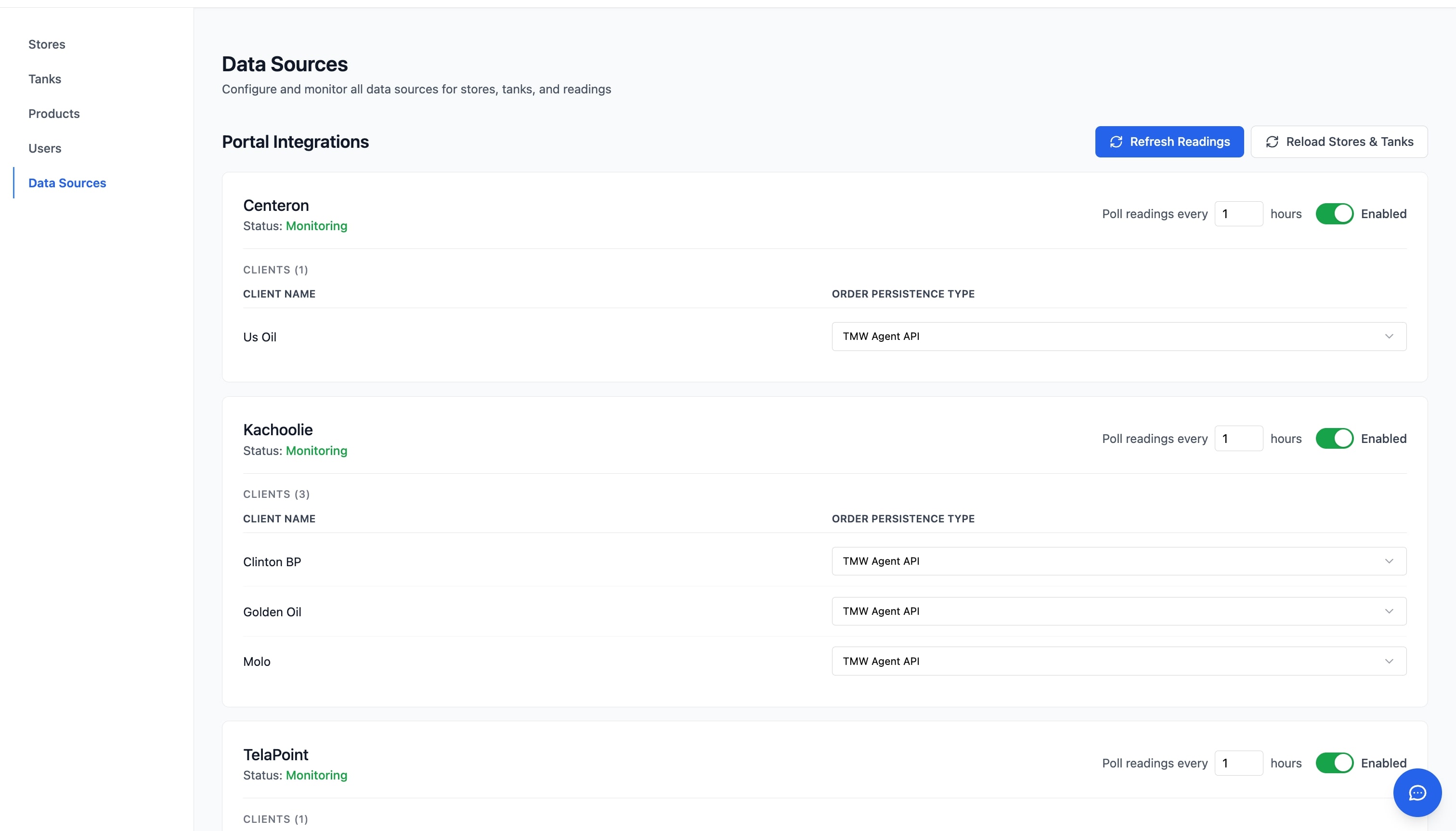Click the reload icon in Reload Stores & Tanks
Viewport: 1456px width, 831px height.
pyautogui.click(x=1272, y=142)
